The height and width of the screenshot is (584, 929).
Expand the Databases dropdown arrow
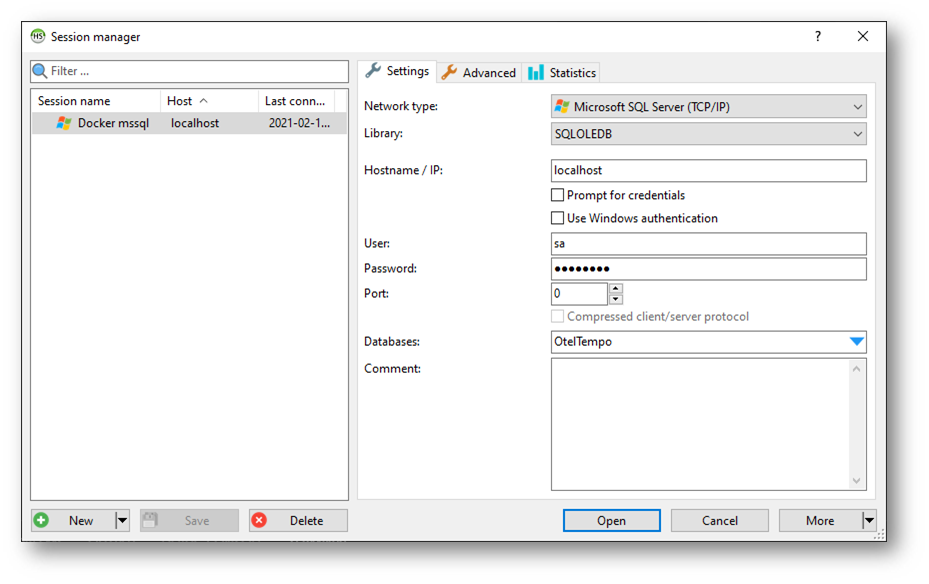coord(857,342)
